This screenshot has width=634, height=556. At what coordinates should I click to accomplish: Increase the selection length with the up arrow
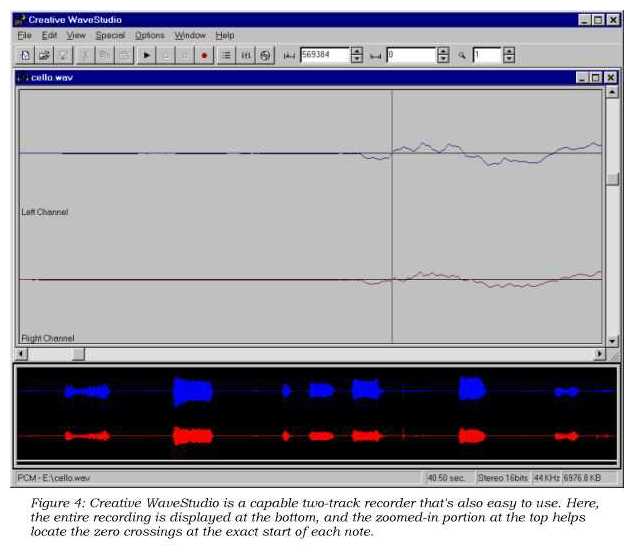(443, 51)
